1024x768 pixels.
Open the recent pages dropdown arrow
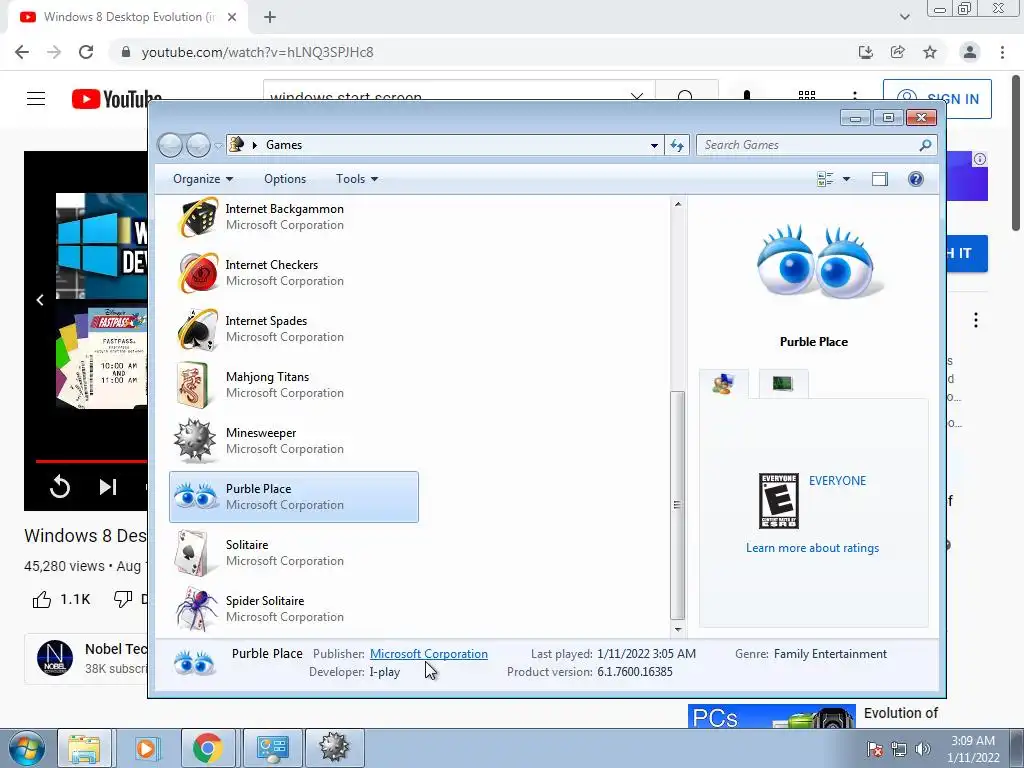(x=218, y=146)
